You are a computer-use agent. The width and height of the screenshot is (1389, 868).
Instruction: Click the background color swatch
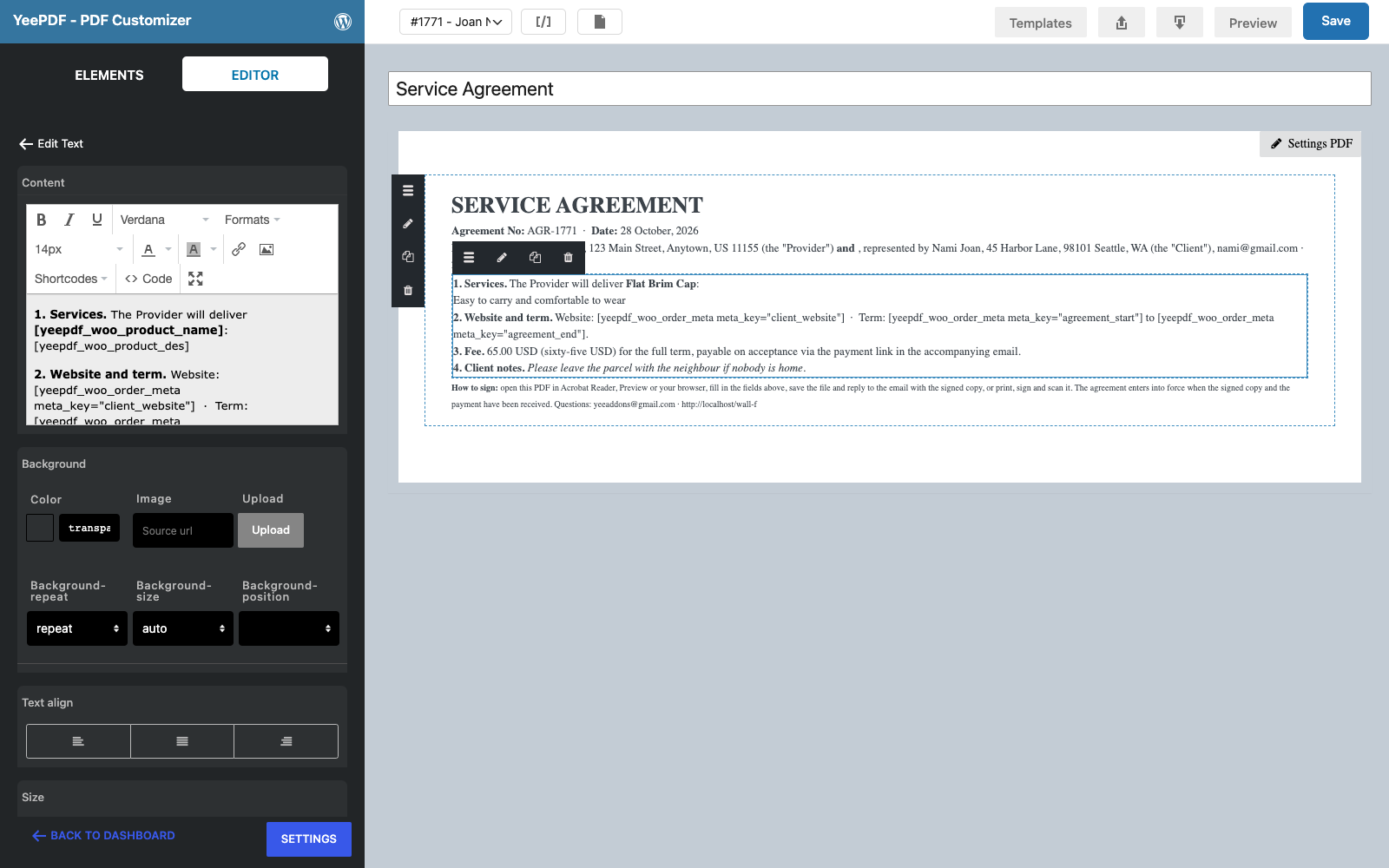click(x=40, y=528)
